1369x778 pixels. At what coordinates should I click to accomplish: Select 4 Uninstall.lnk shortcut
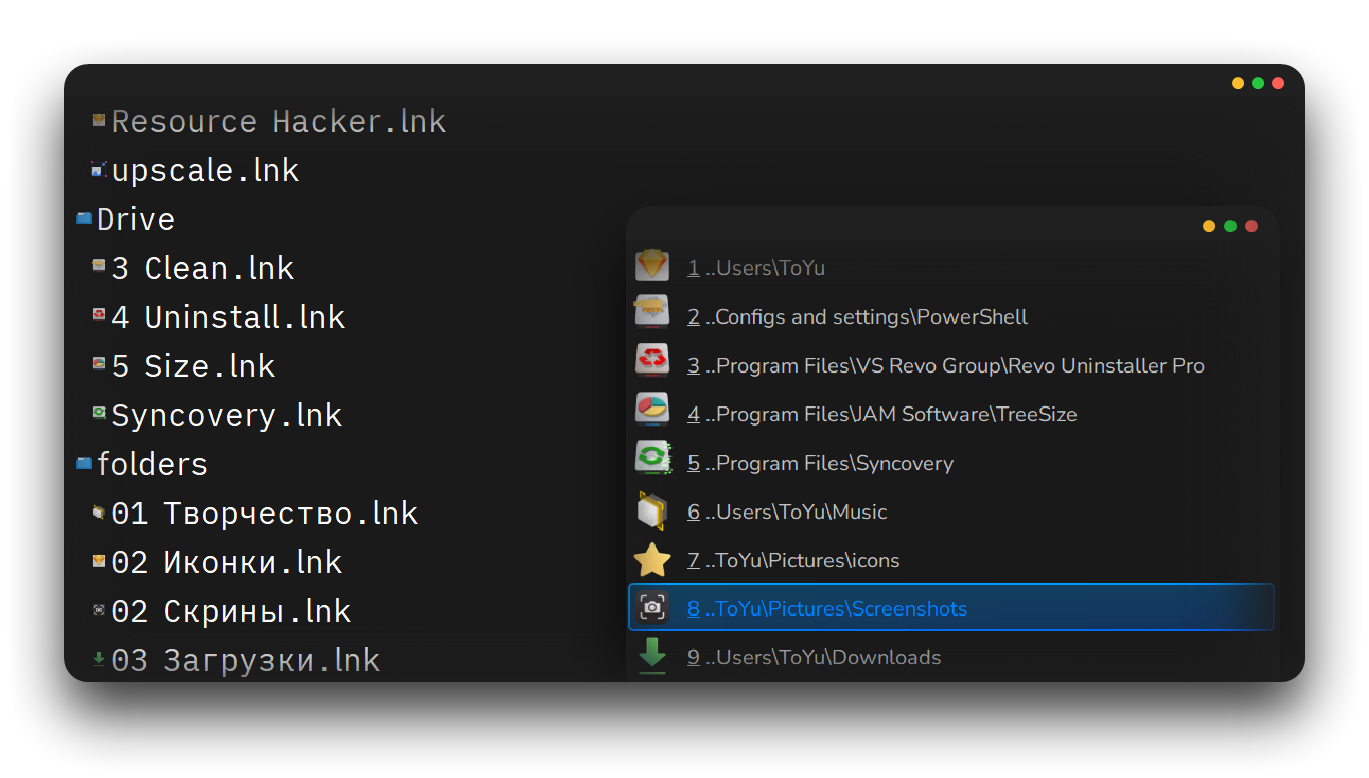pyautogui.click(x=228, y=318)
